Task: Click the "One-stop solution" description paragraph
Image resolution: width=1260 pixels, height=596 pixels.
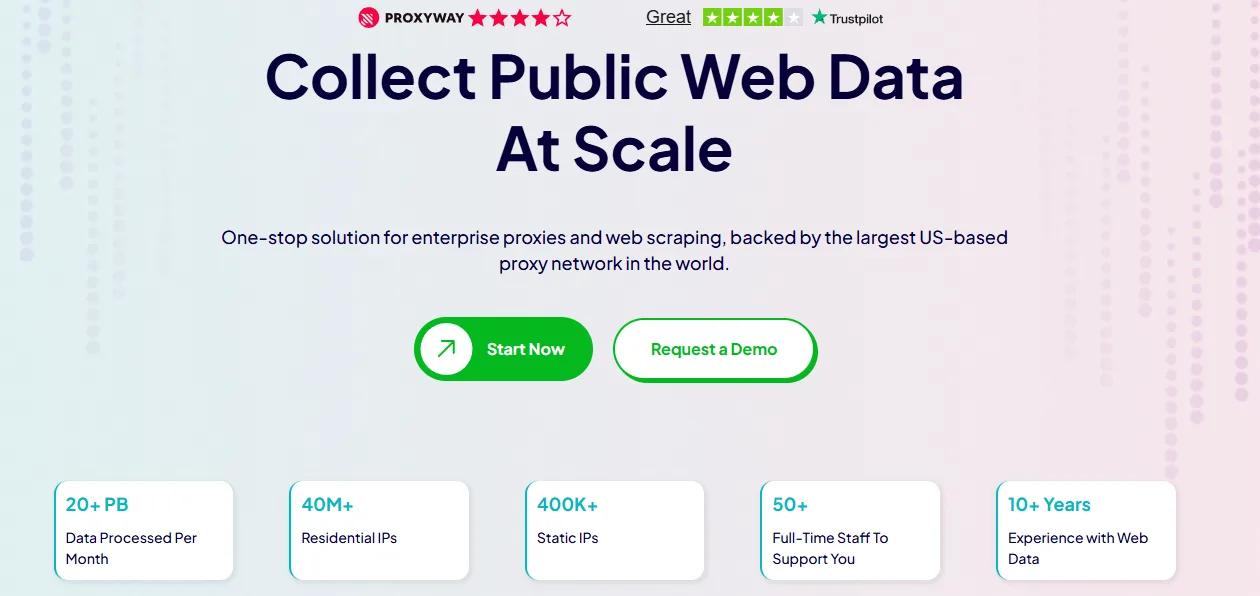Action: [614, 251]
